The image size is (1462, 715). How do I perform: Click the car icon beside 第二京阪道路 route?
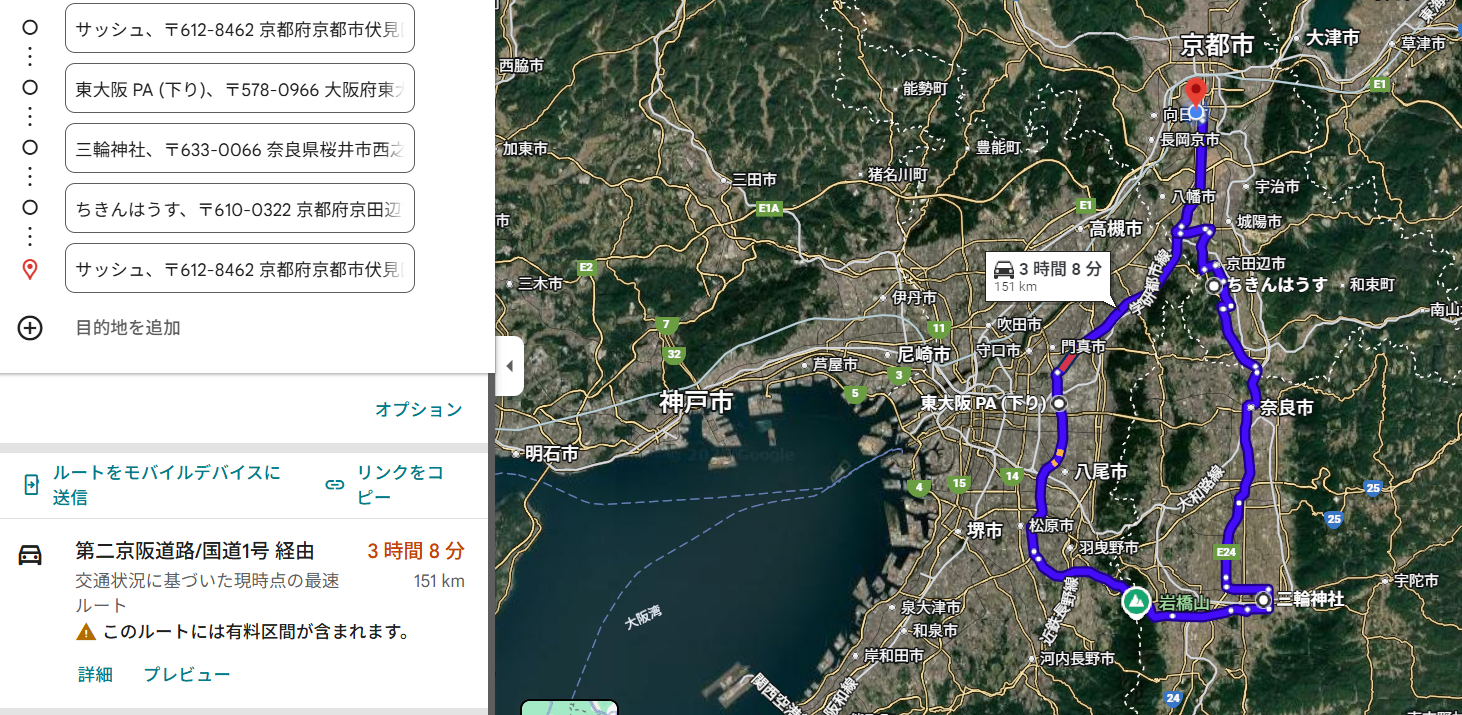click(x=30, y=556)
